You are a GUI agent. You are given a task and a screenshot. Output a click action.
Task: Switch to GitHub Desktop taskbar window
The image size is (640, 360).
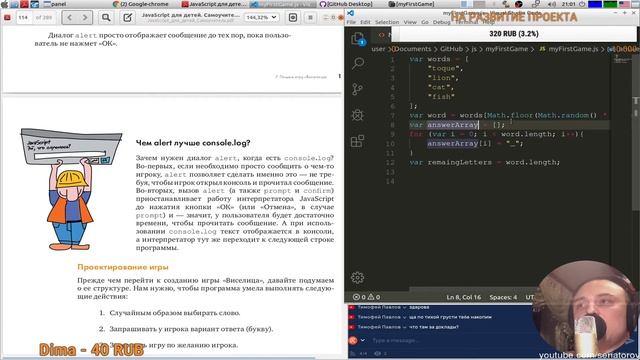point(346,4)
